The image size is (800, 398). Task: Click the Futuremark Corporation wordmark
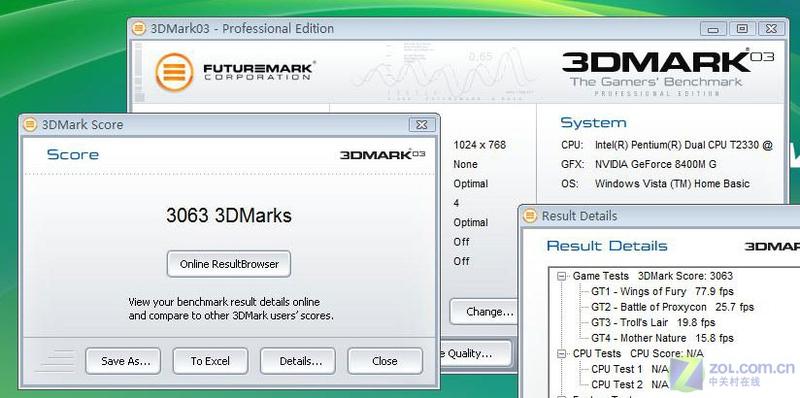coord(259,71)
